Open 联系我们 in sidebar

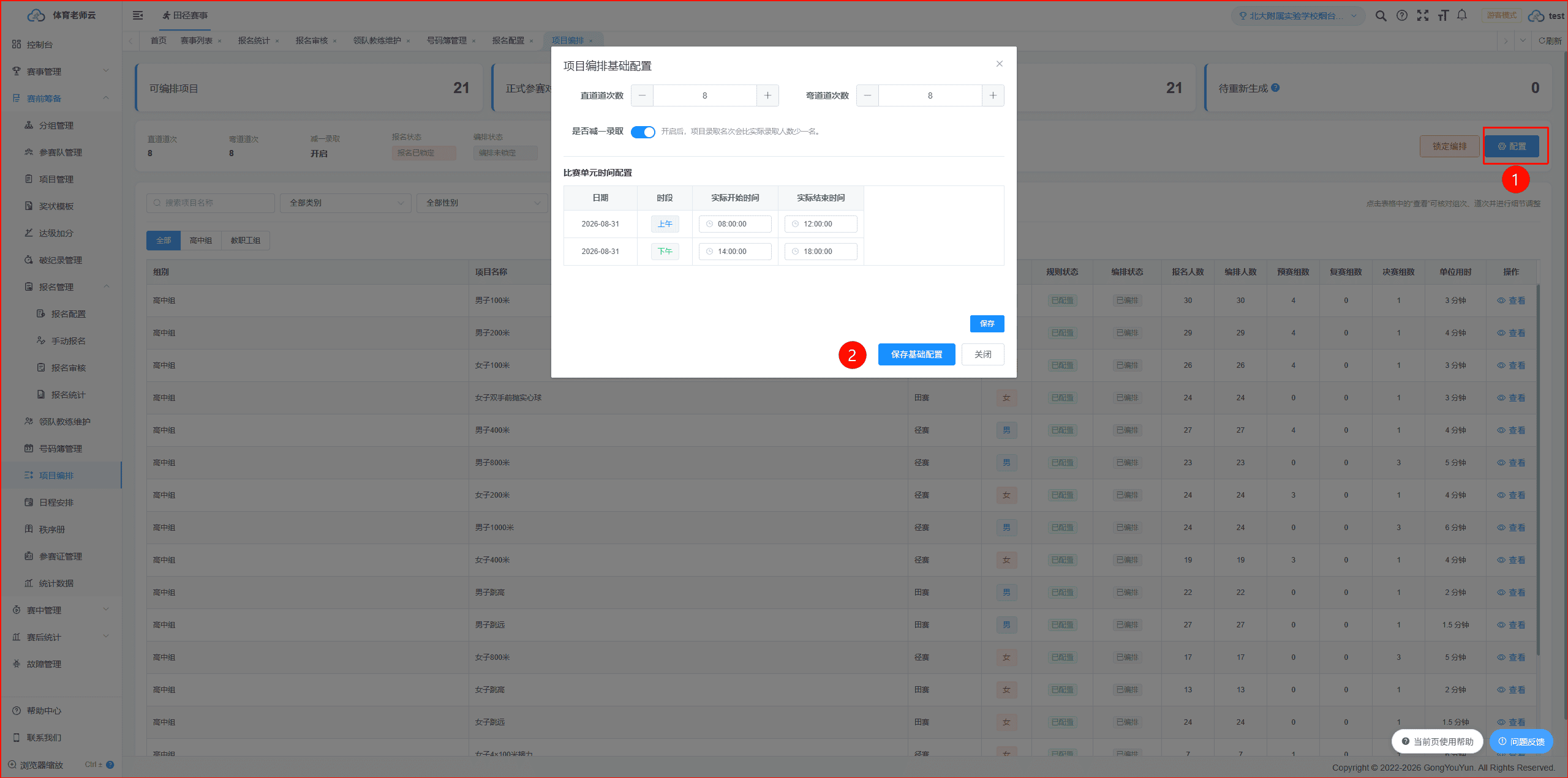[x=61, y=738]
